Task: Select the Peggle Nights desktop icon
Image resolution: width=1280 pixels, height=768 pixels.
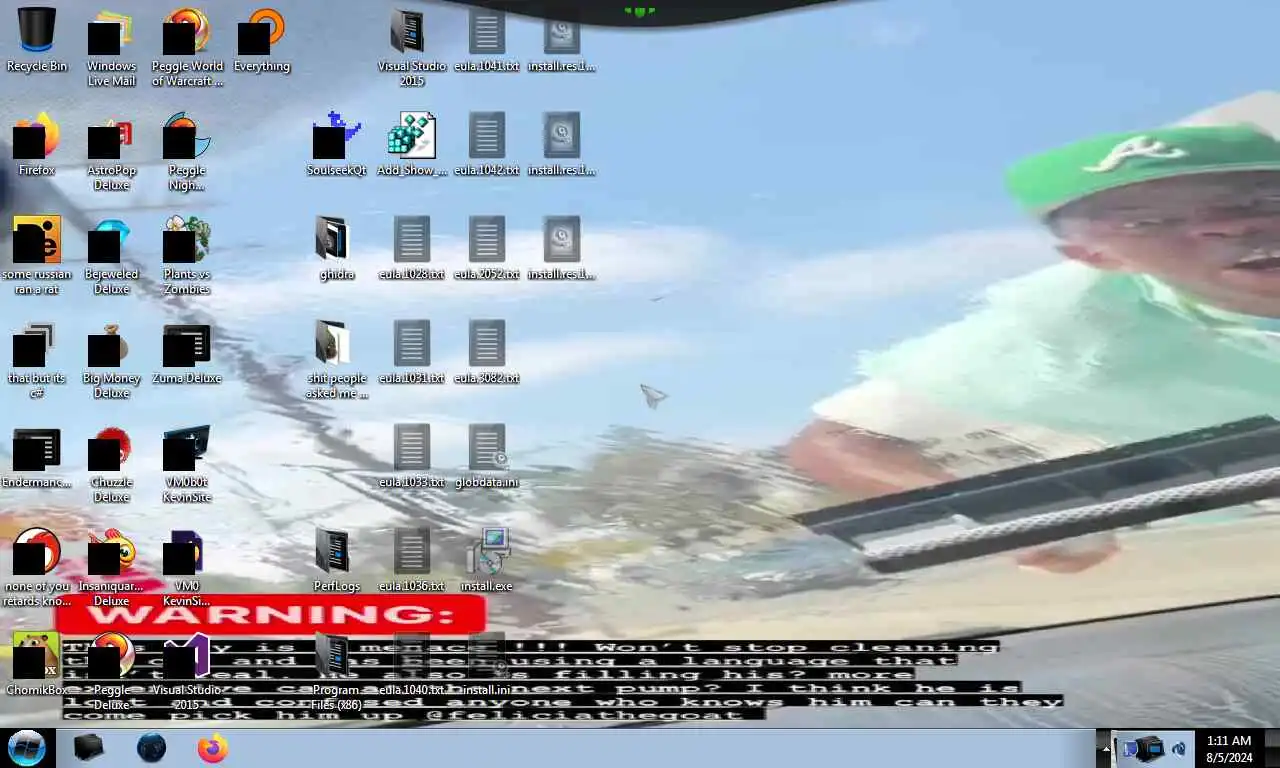Action: click(187, 150)
